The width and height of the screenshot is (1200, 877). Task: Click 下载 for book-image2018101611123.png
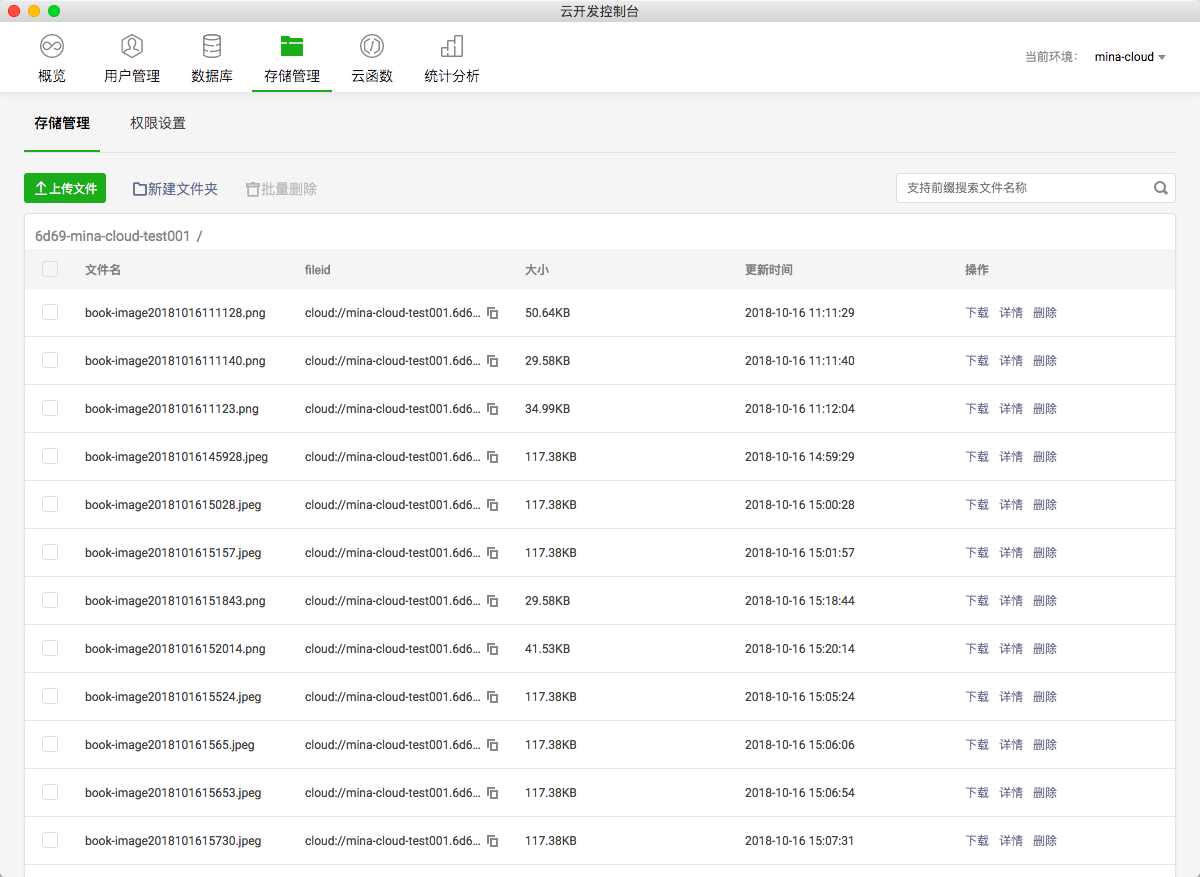click(977, 409)
